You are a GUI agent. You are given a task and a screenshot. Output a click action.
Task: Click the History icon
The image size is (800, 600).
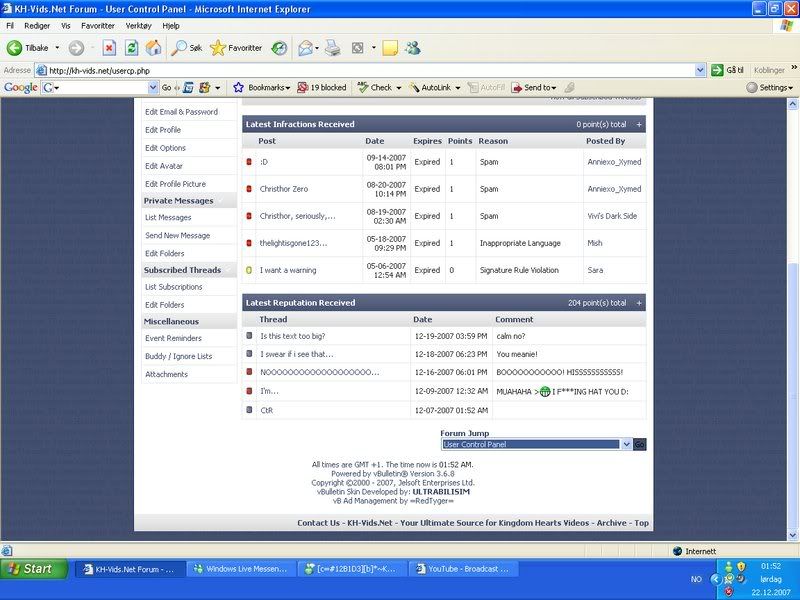click(279, 48)
